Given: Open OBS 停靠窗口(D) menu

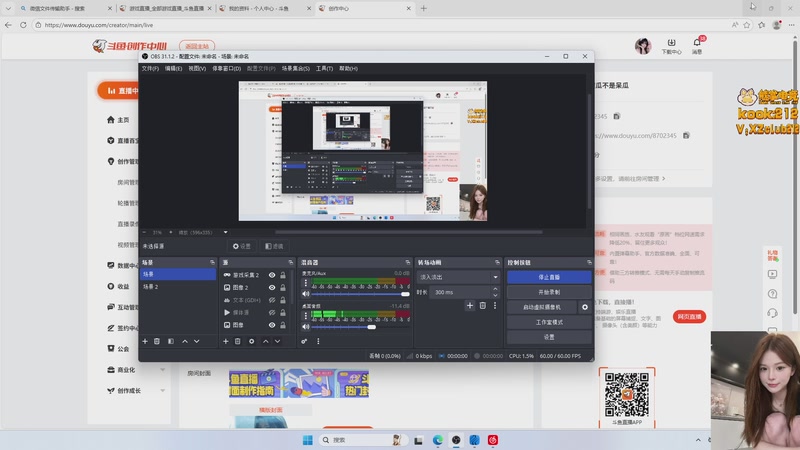Looking at the screenshot, I should tap(227, 68).
